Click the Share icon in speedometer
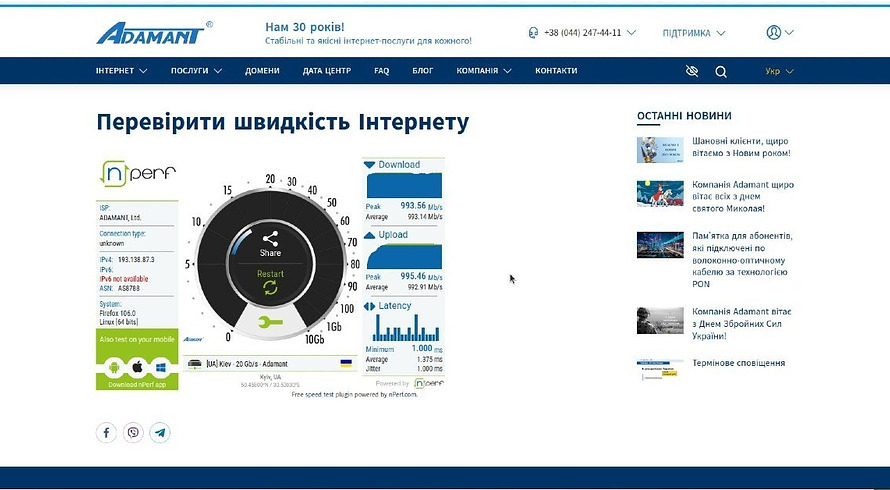890x490 pixels. pos(270,238)
